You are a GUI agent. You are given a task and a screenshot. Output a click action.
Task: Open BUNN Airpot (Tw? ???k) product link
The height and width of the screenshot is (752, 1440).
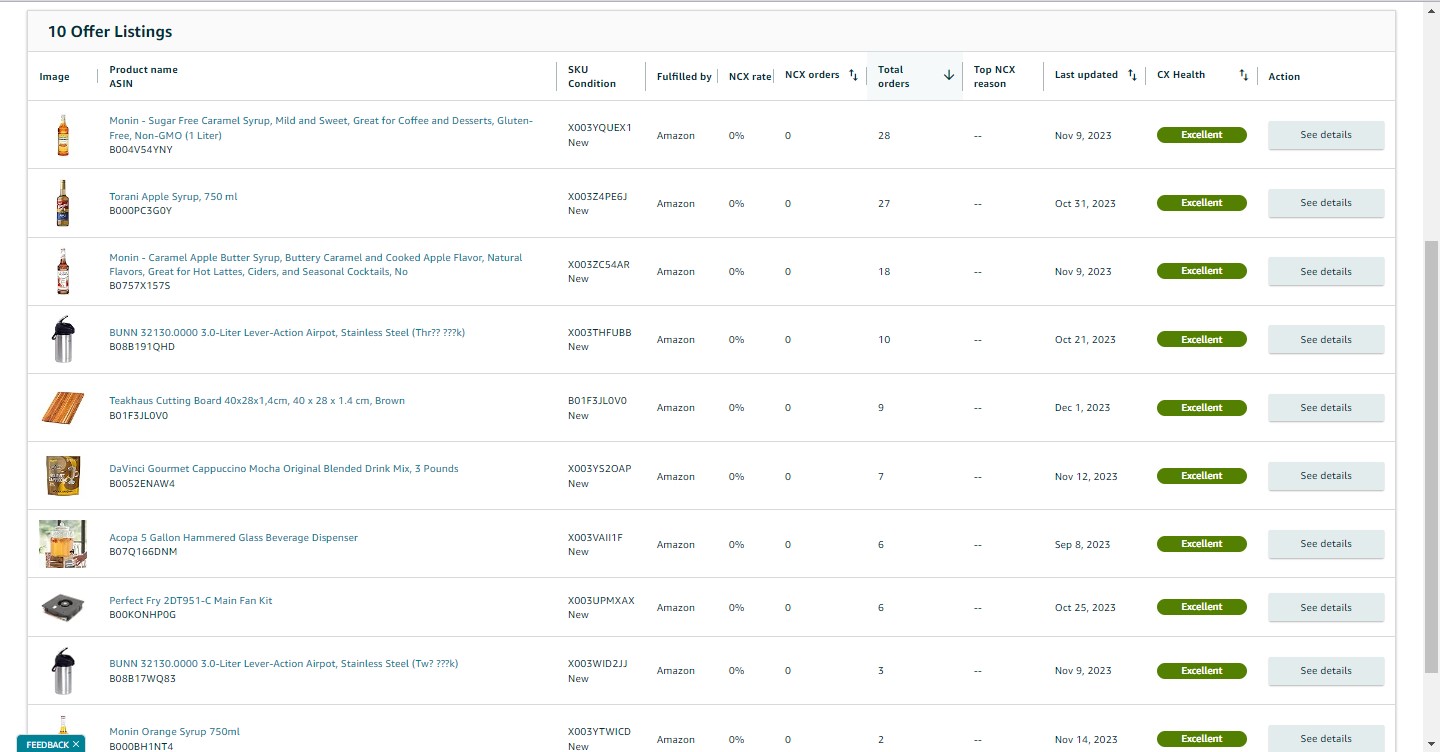(284, 664)
